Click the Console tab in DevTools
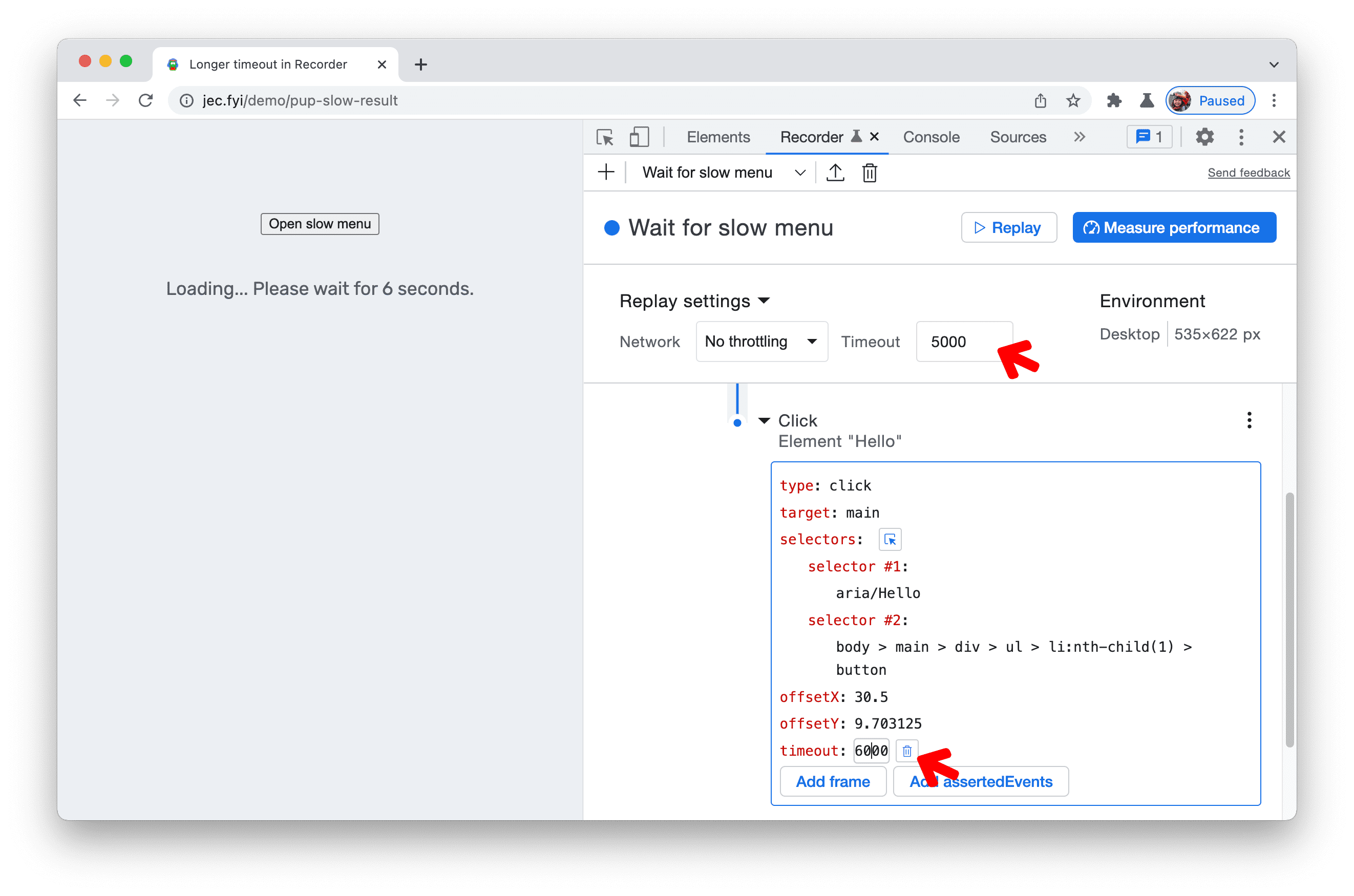 928,137
